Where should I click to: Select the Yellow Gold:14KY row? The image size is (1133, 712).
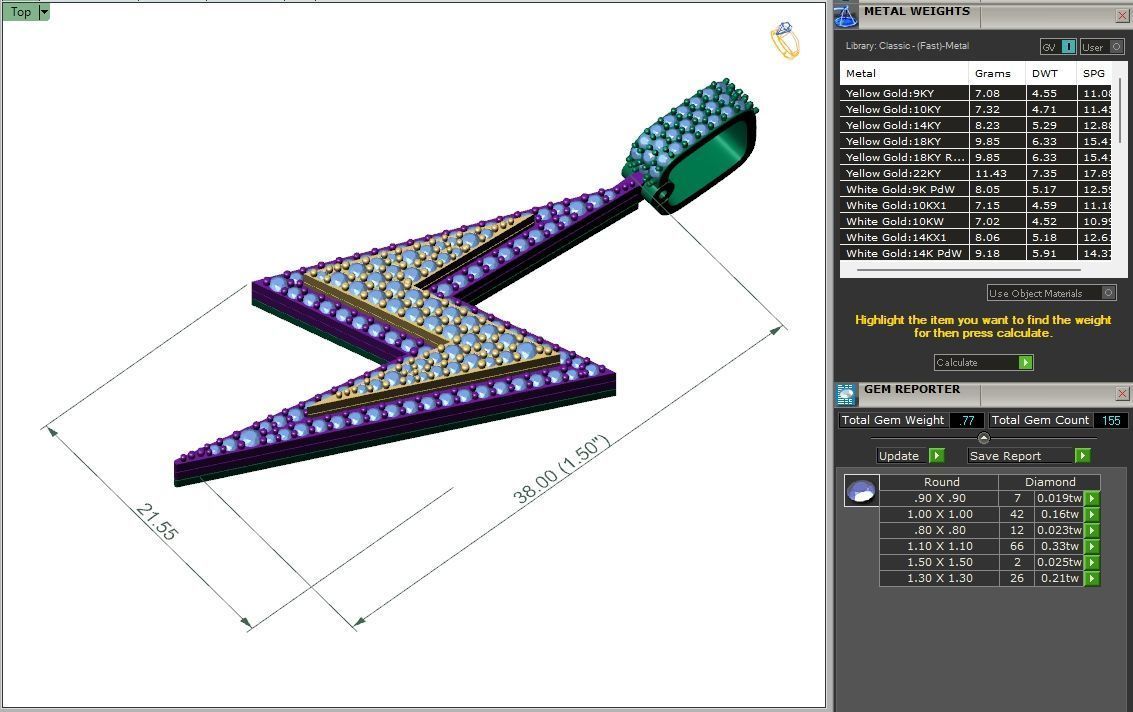pyautogui.click(x=975, y=125)
